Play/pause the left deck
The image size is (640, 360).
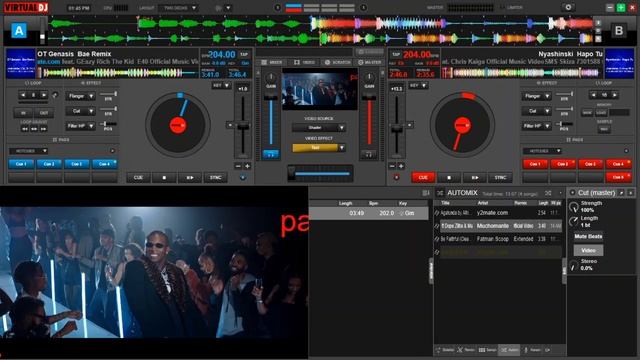[x=190, y=178]
